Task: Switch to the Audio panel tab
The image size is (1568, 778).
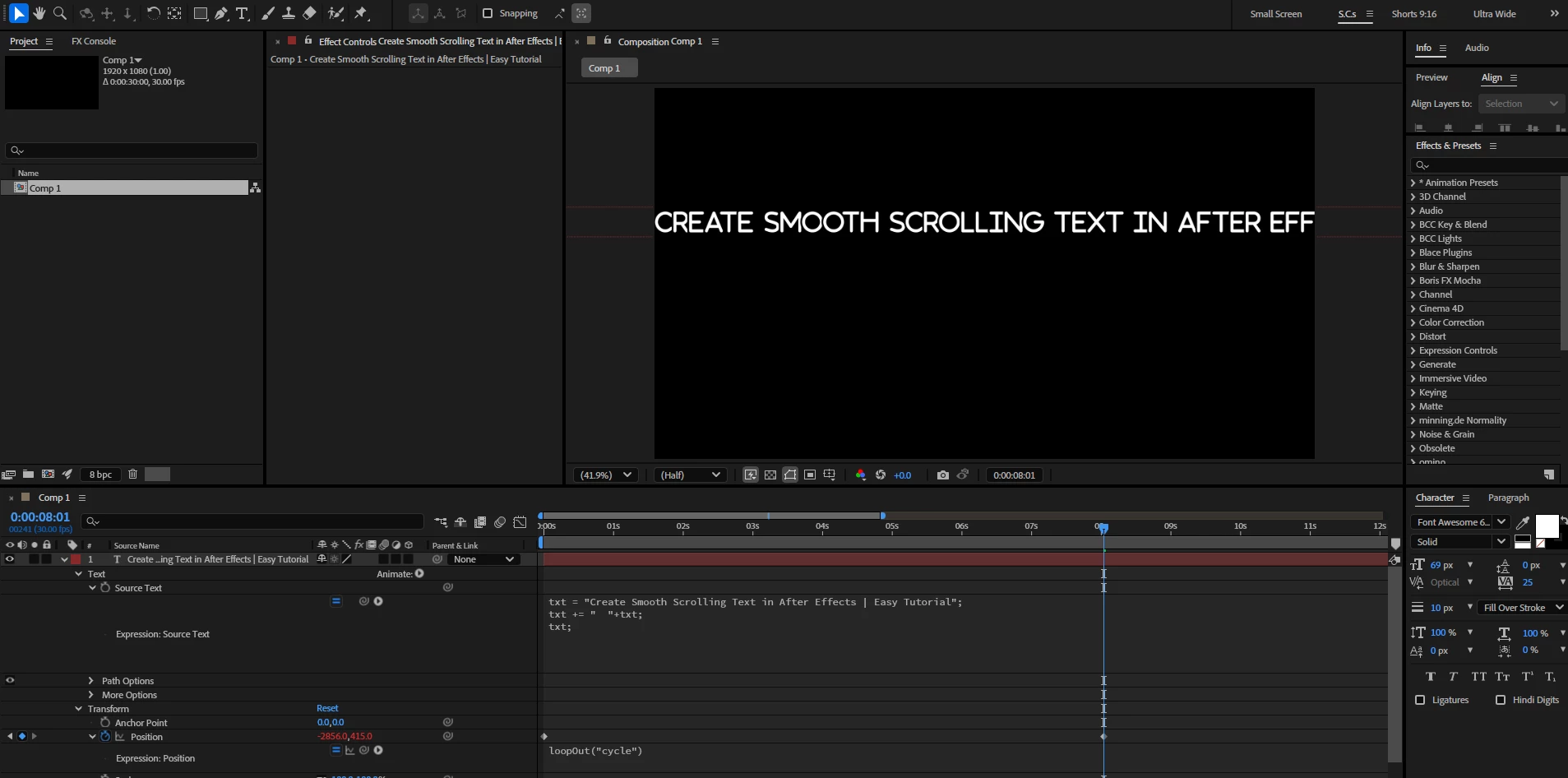Action: (x=1477, y=48)
